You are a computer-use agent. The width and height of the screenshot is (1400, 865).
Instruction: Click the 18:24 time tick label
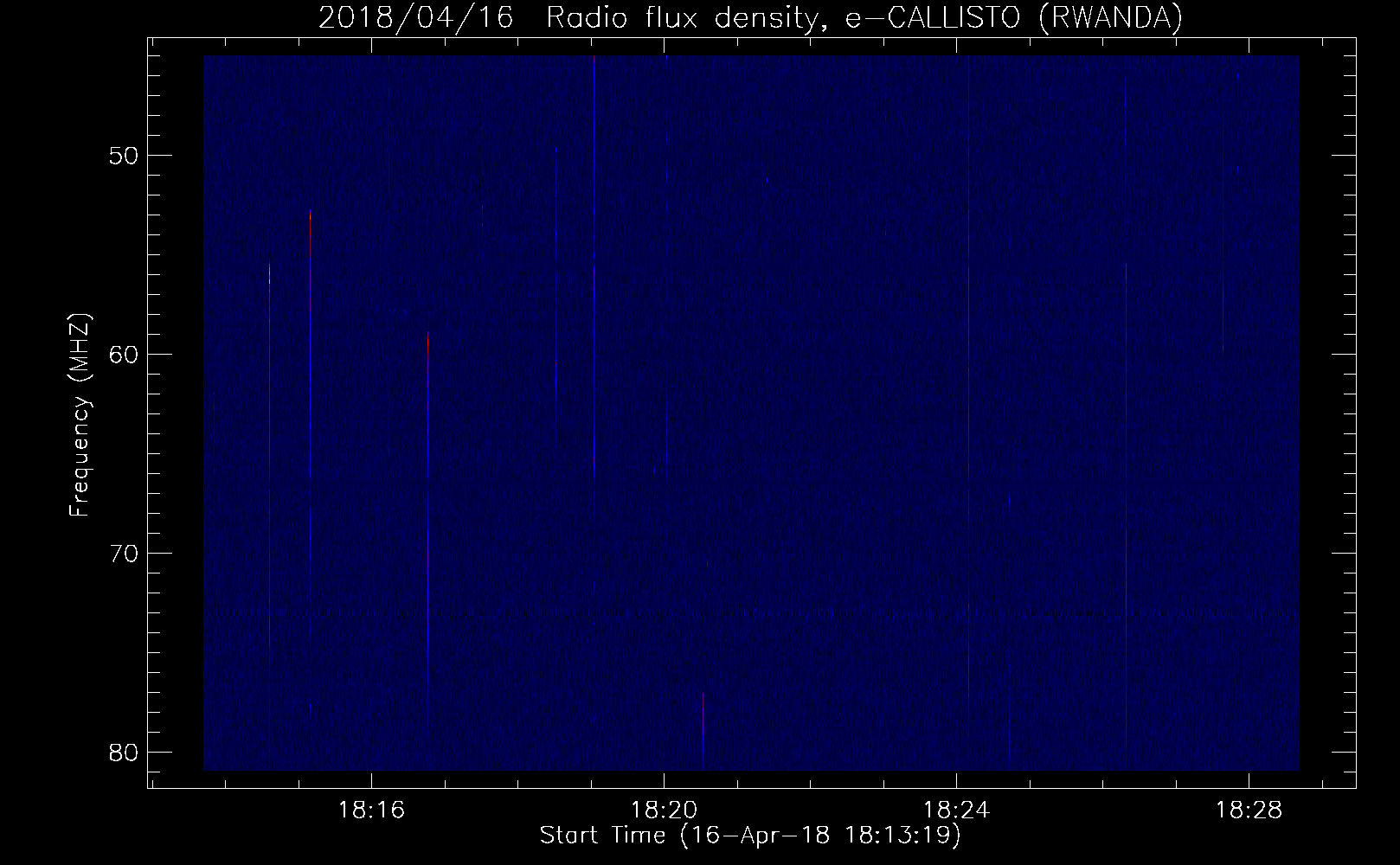click(x=956, y=811)
